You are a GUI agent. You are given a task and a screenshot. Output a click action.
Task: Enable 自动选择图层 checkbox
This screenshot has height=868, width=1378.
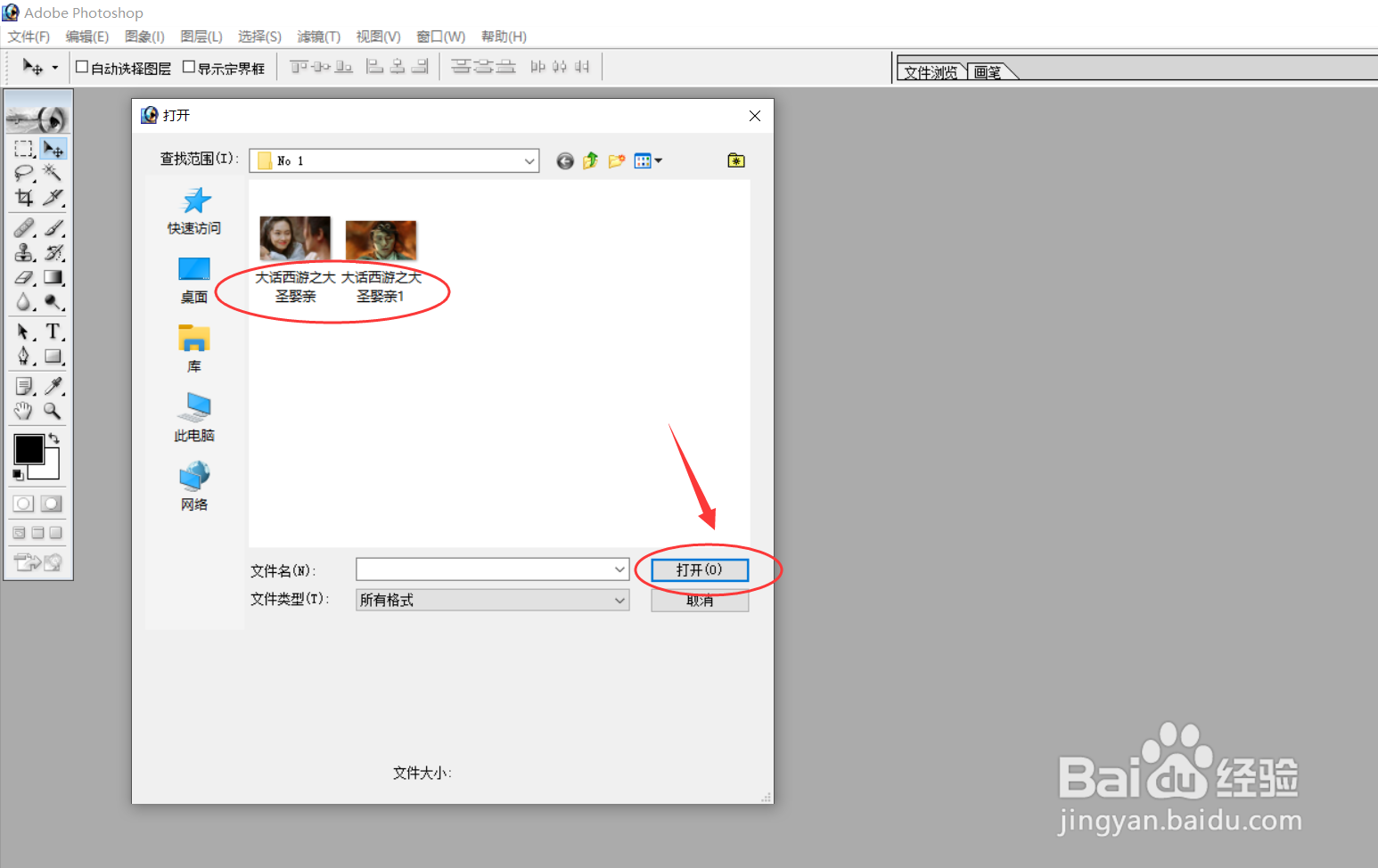(82, 67)
